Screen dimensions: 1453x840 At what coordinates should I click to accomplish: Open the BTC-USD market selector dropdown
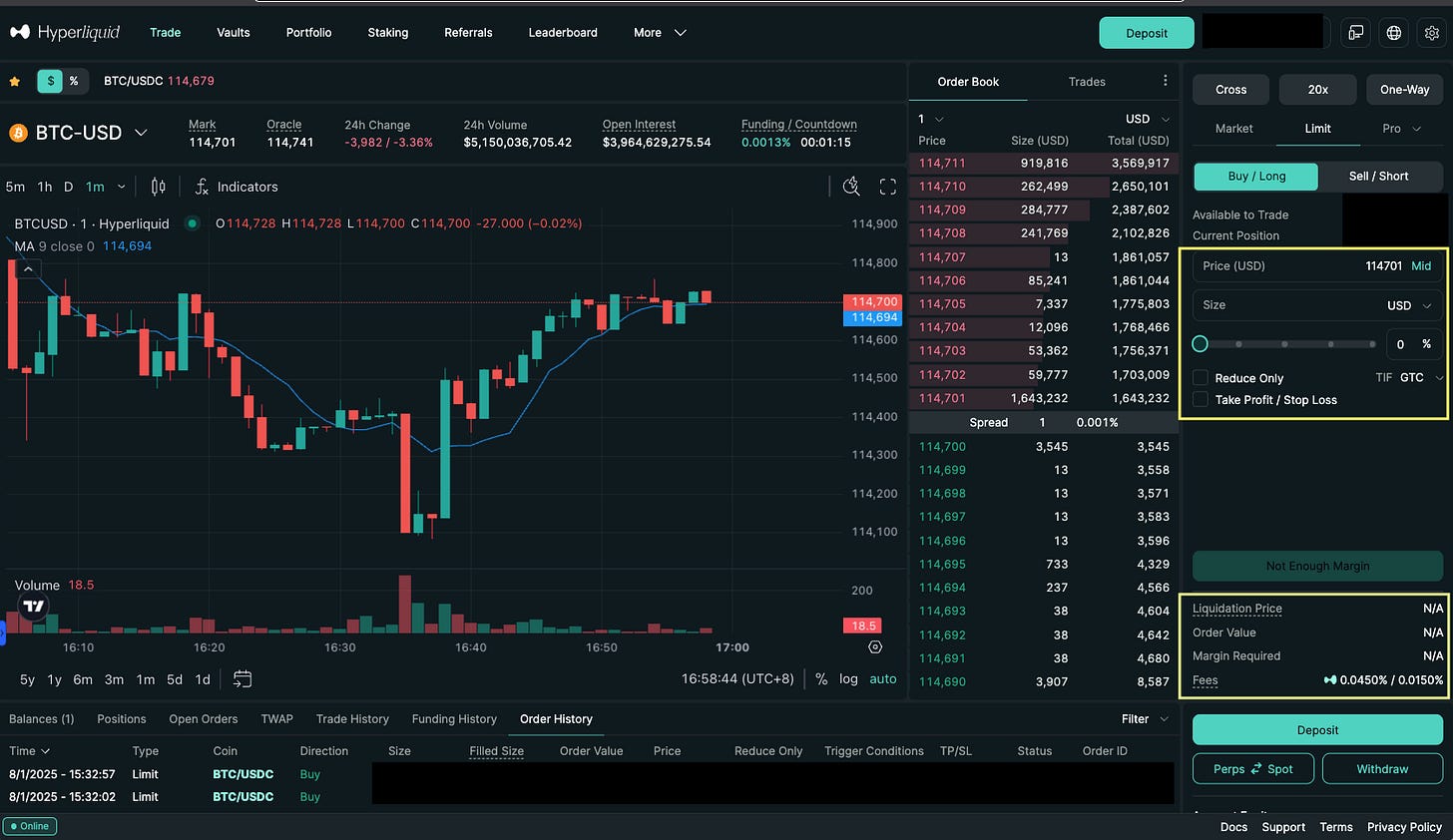(x=141, y=133)
